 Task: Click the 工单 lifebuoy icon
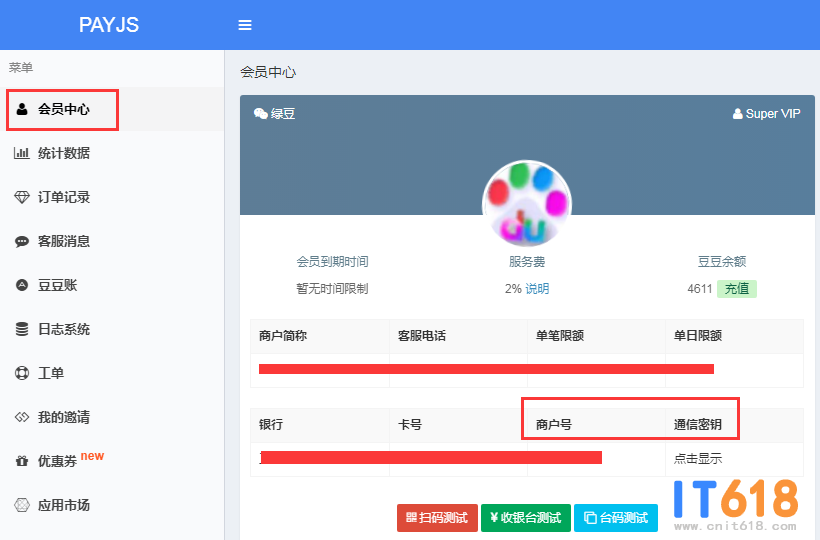22,373
